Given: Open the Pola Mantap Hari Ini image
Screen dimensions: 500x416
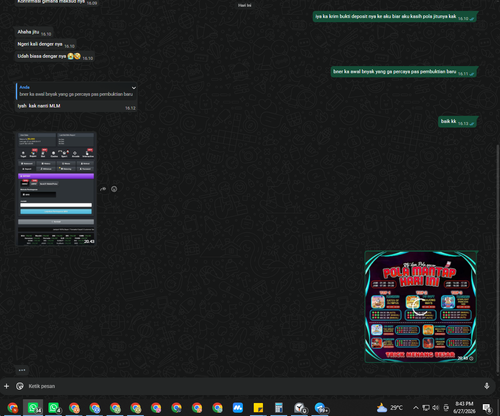Looking at the screenshot, I should pyautogui.click(x=421, y=307).
